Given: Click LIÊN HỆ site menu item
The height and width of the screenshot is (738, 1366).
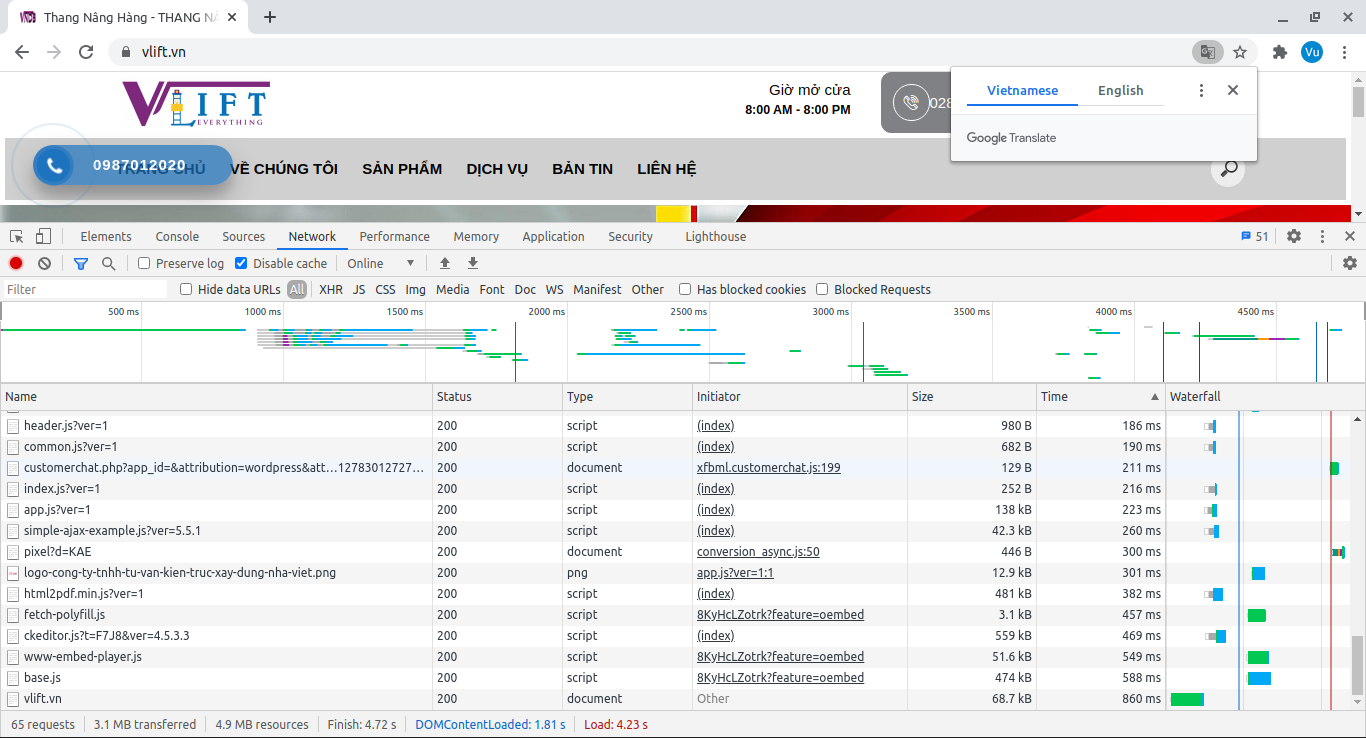Looking at the screenshot, I should point(667,169).
